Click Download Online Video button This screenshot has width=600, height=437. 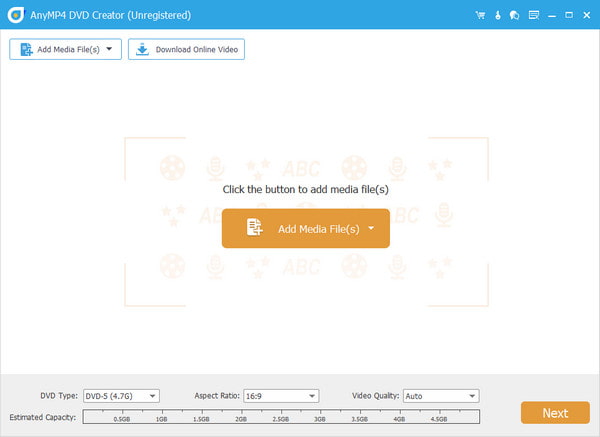tap(186, 49)
